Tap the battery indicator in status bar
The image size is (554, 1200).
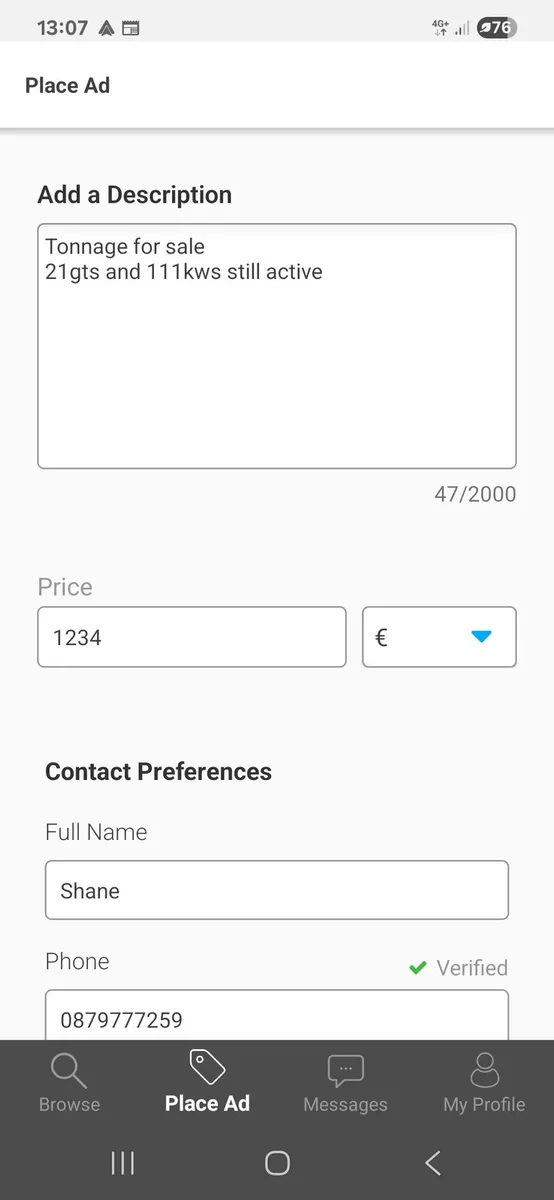[x=496, y=28]
